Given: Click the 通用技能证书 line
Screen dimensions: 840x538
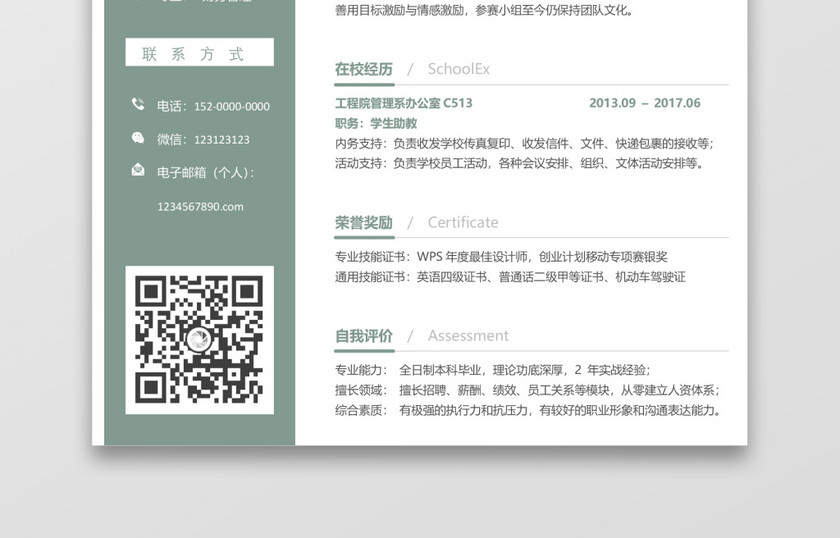Looking at the screenshot, I should (x=511, y=277).
